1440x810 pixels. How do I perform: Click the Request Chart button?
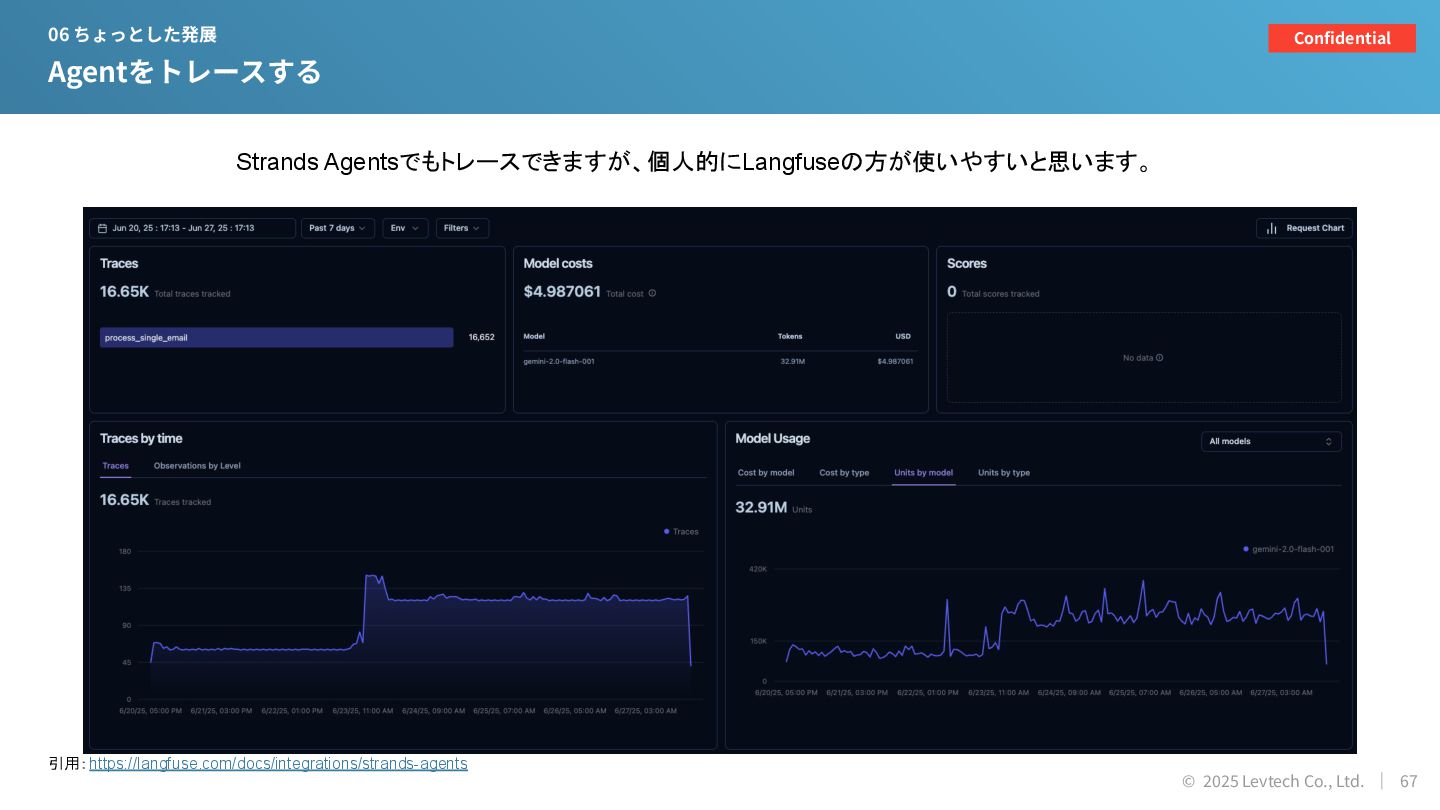[x=1304, y=228]
